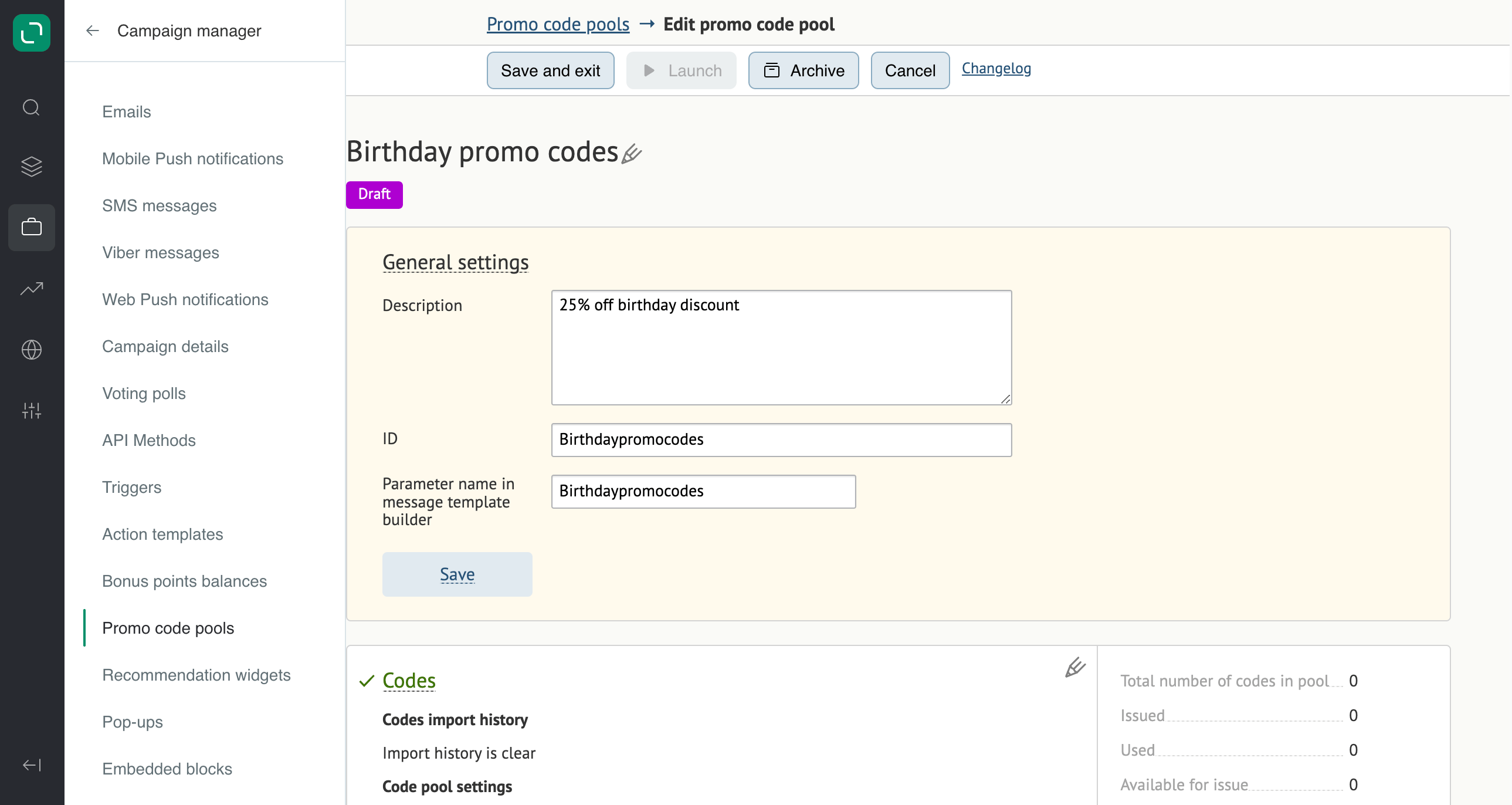Click 'Available for issue' stat label
Image resolution: width=1512 pixels, height=805 pixels.
click(x=1184, y=785)
